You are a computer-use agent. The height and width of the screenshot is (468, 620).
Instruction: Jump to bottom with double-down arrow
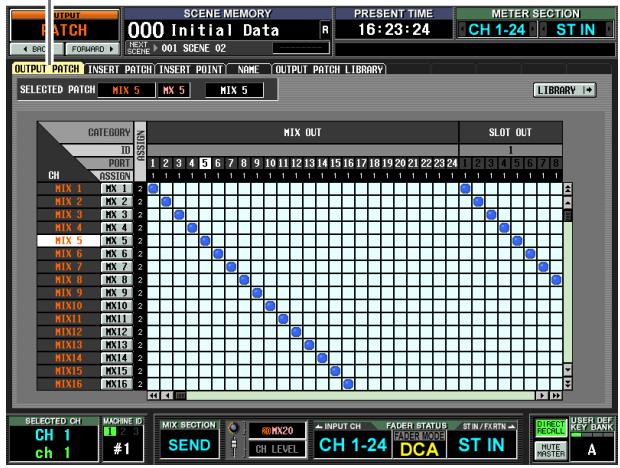coord(568,383)
